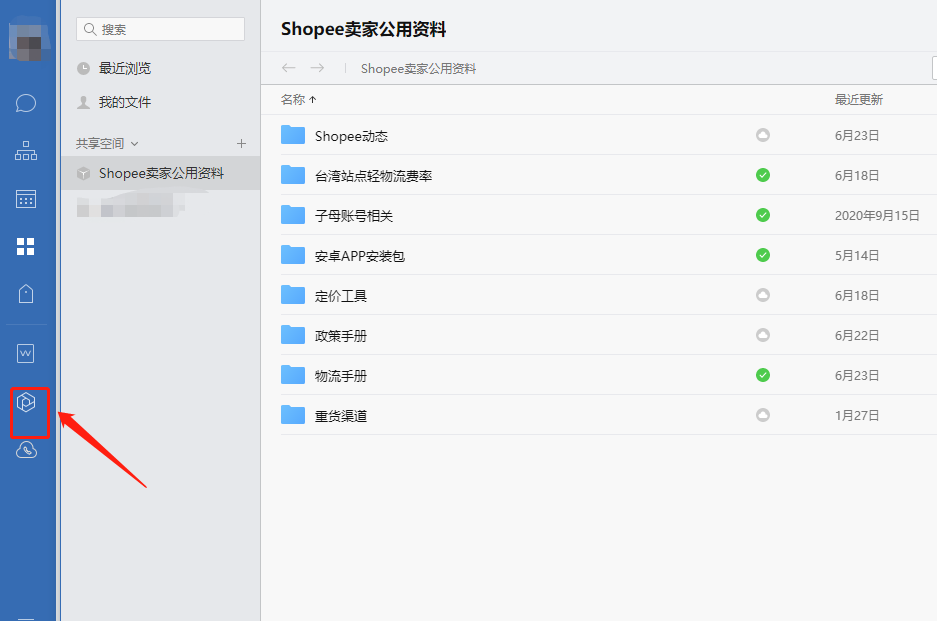Open the chat messages icon in sidebar
937x621 pixels.
[x=26, y=103]
